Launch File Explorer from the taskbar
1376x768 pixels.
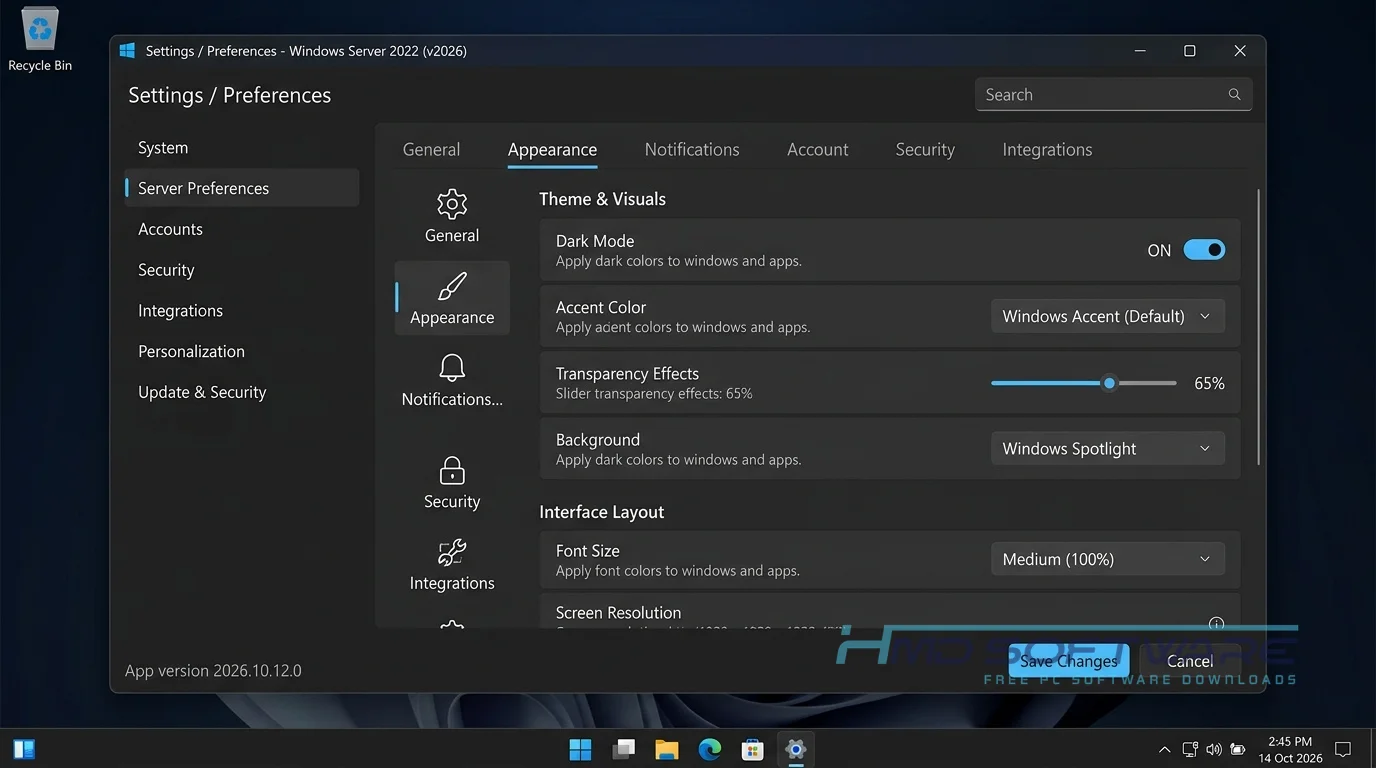click(x=667, y=749)
